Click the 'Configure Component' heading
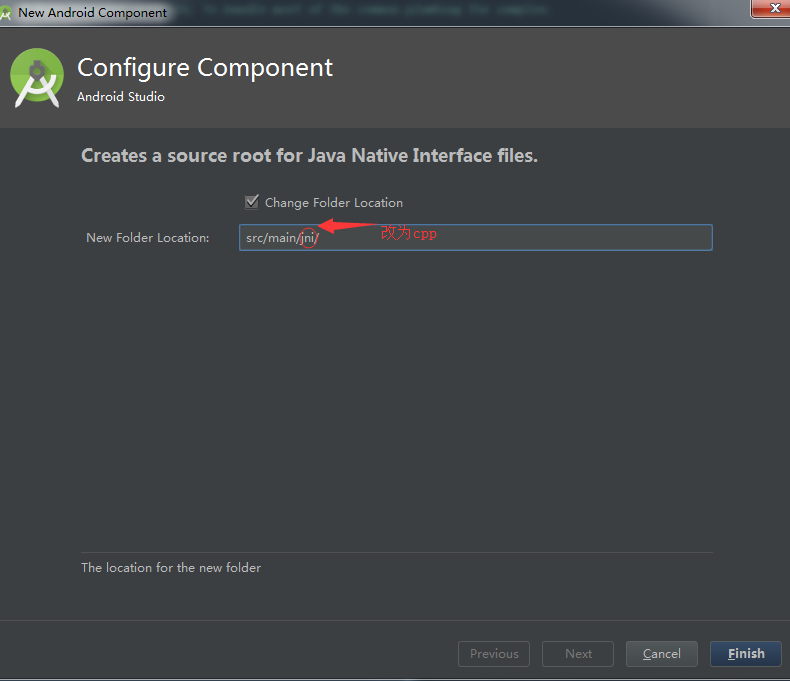 tap(205, 68)
